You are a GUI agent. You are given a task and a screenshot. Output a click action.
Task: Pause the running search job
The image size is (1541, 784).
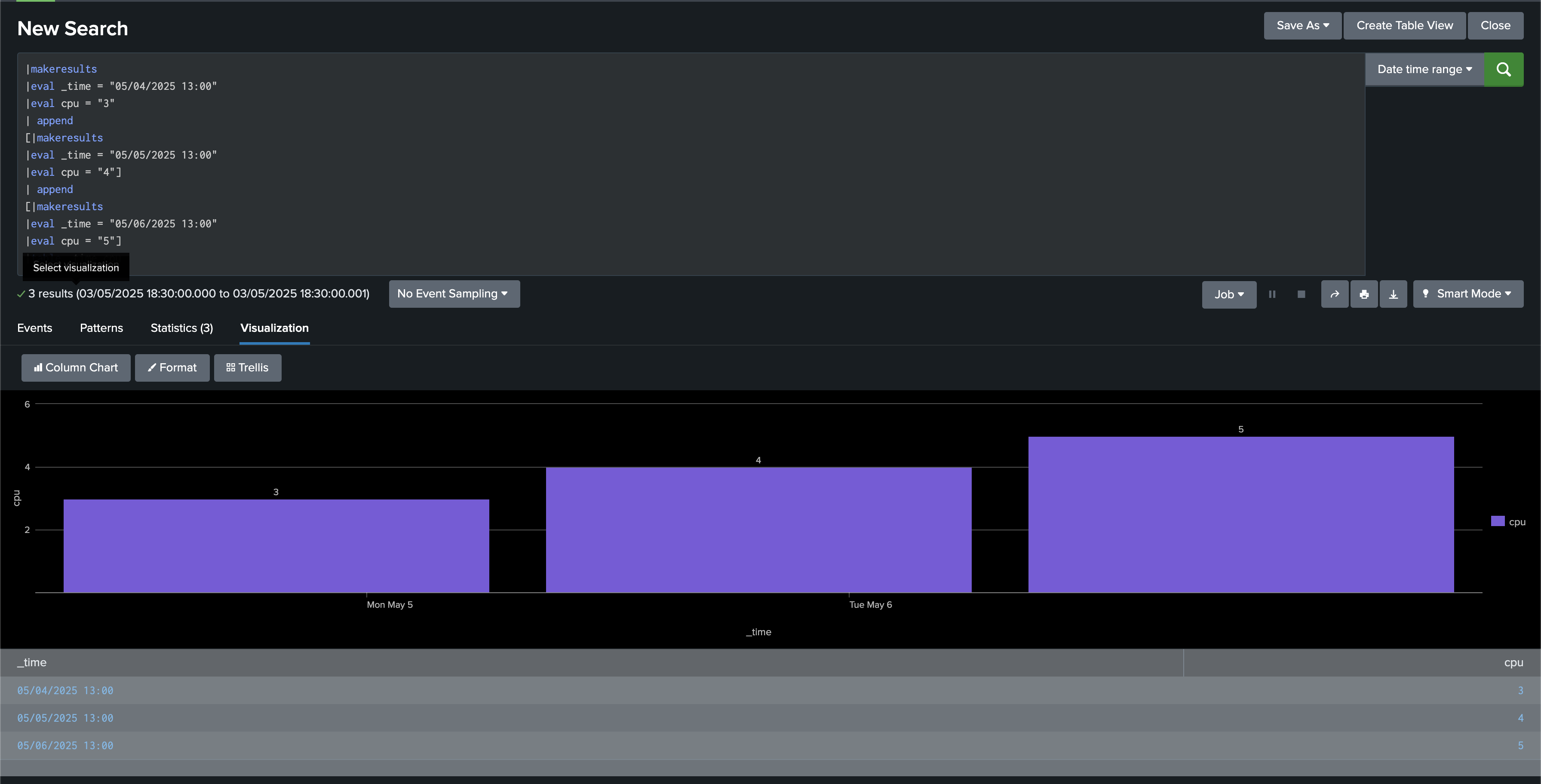1272,294
